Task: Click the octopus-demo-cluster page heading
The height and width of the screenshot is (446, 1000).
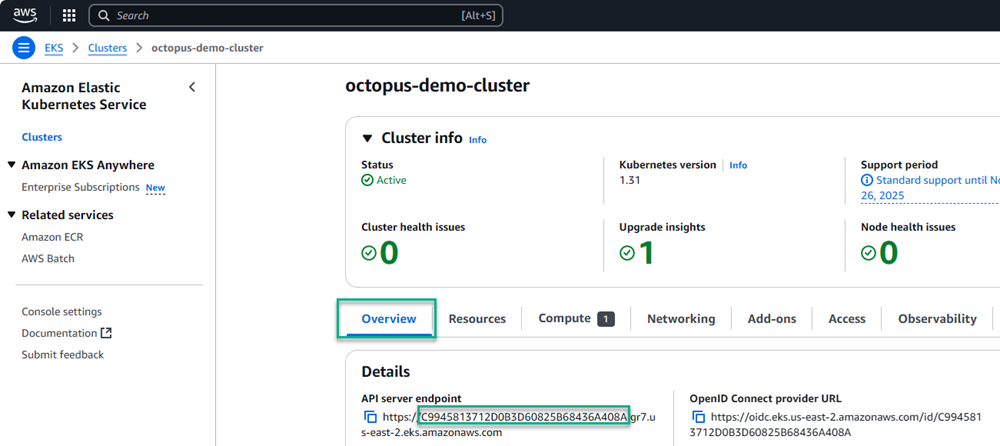Action: (x=438, y=86)
